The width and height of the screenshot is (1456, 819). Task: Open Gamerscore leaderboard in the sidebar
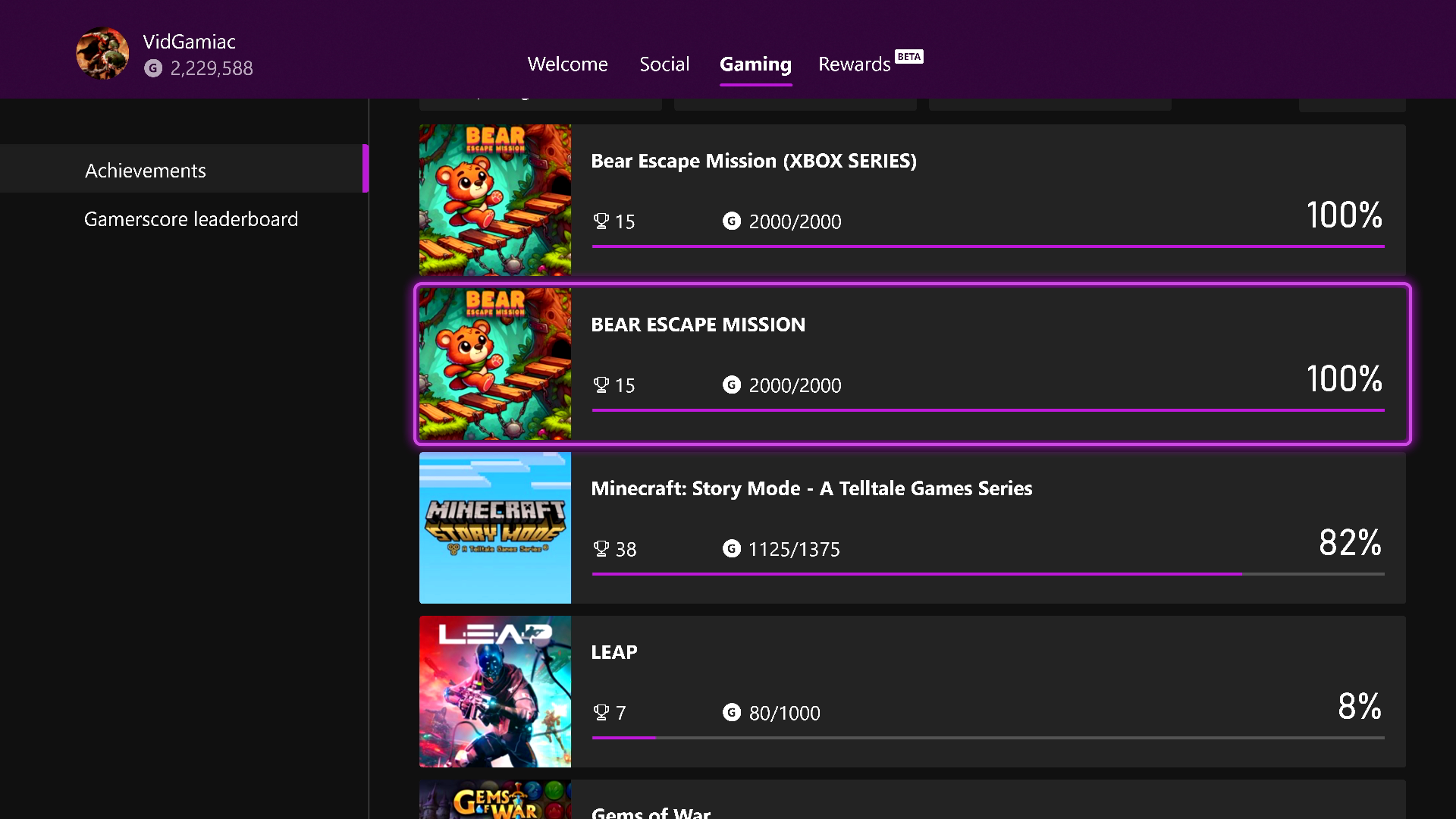click(x=191, y=219)
